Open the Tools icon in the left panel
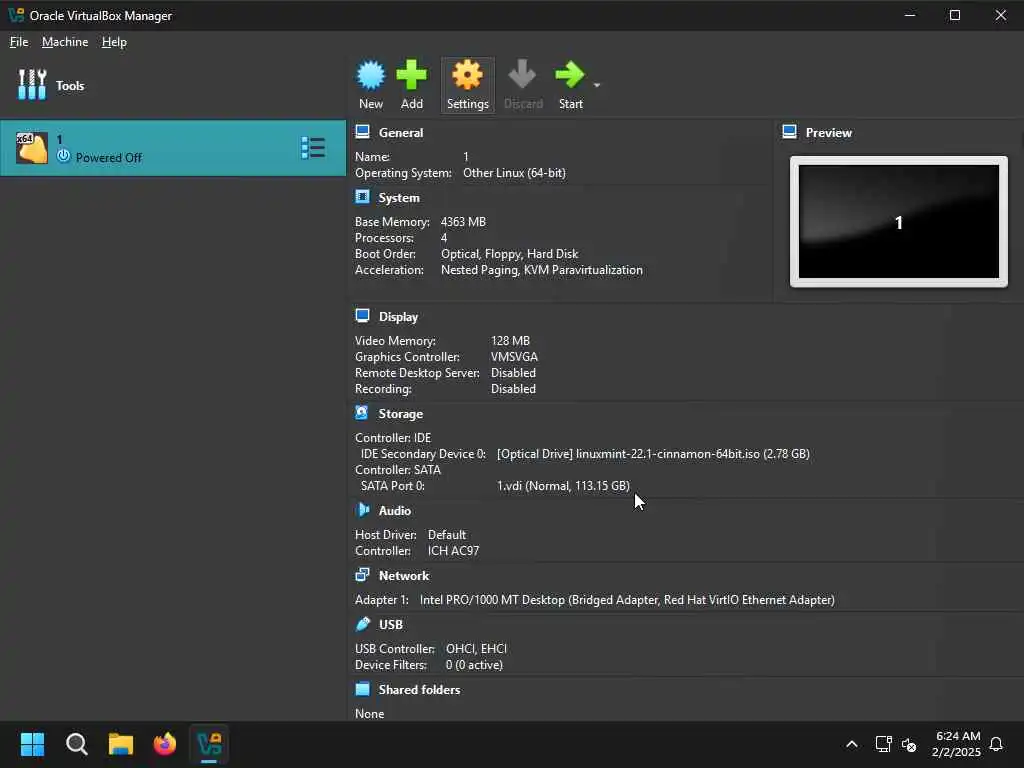This screenshot has width=1024, height=768. tap(31, 85)
